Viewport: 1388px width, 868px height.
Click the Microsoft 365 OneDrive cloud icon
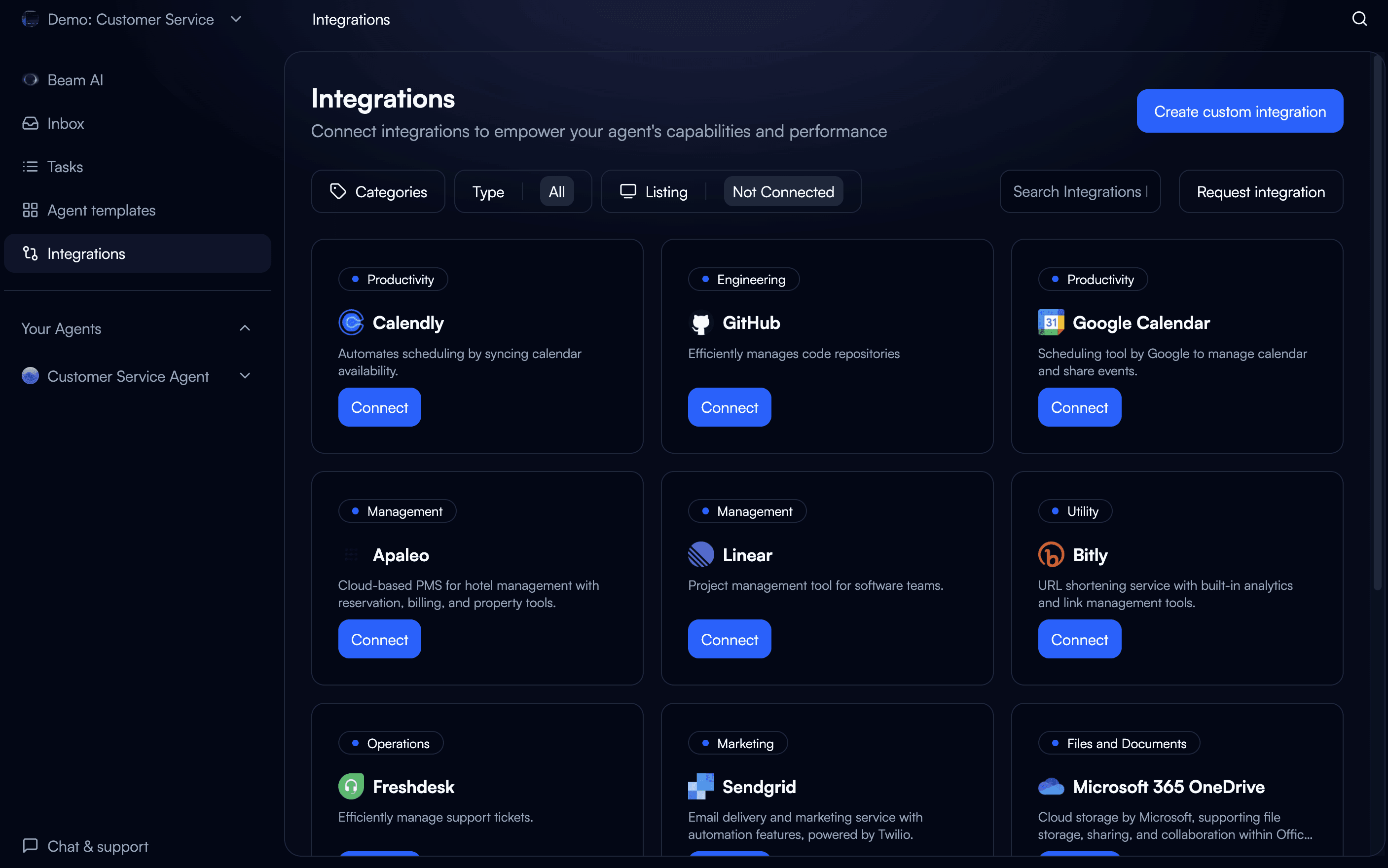point(1051,787)
